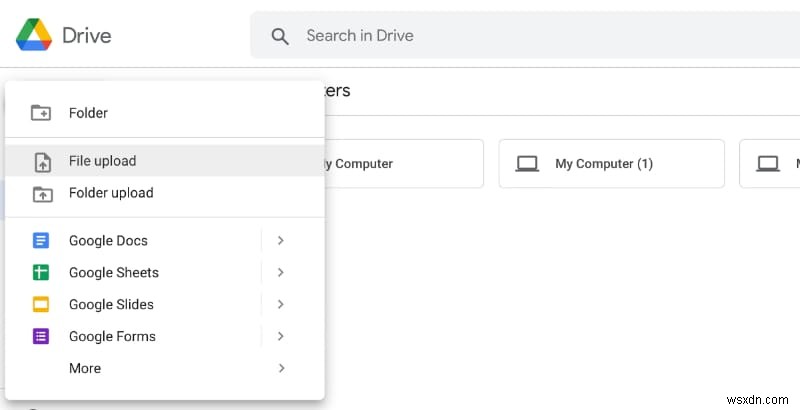This screenshot has width=800, height=410.
Task: Focus the Search in Drive field
Action: click(x=524, y=35)
